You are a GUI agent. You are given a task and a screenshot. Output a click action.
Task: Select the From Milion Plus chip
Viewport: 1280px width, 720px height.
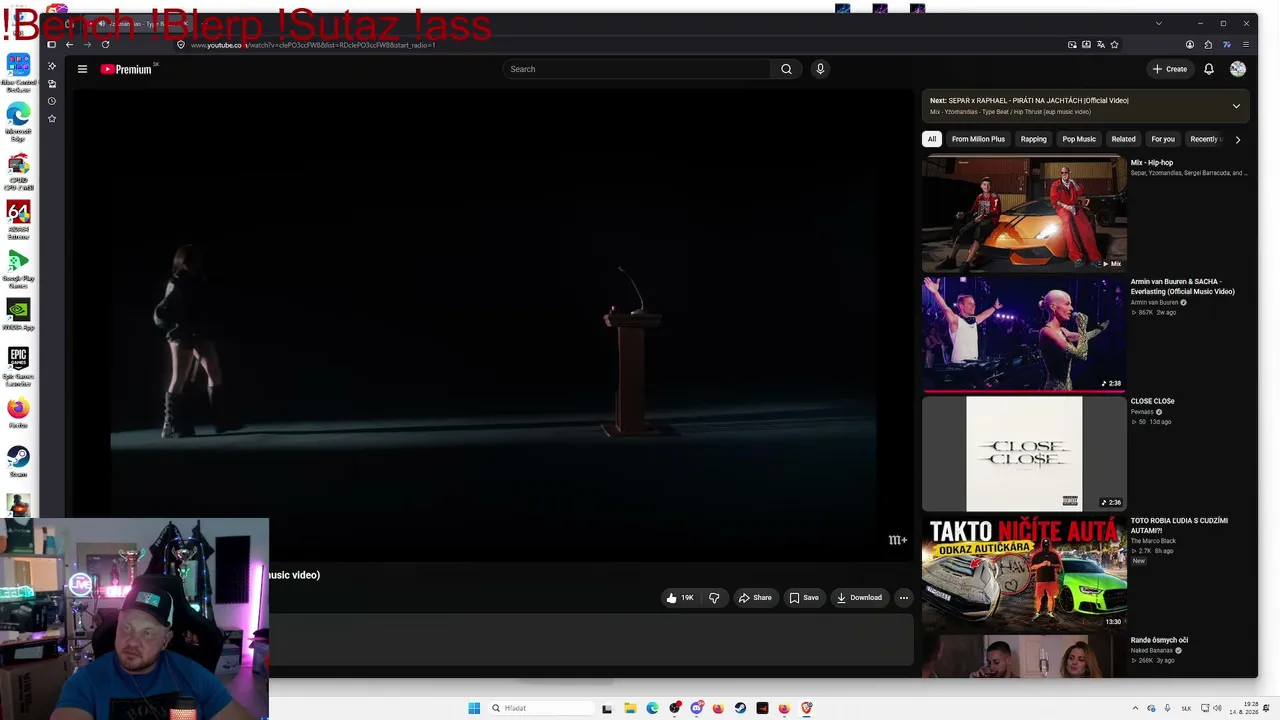point(978,139)
